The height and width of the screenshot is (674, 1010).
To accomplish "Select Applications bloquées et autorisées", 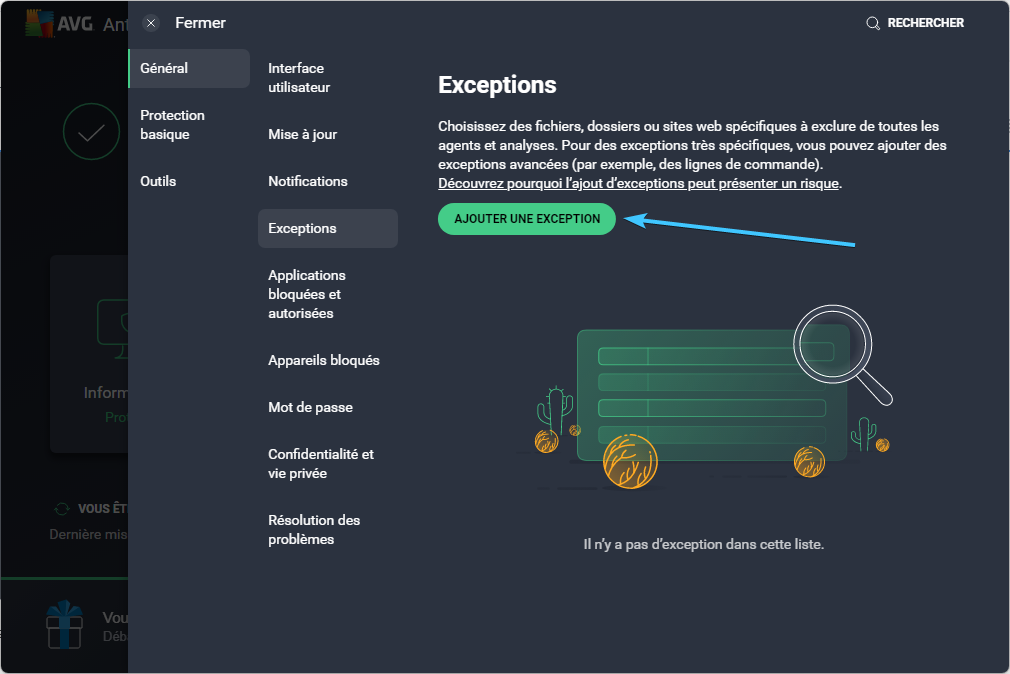I will tap(307, 294).
